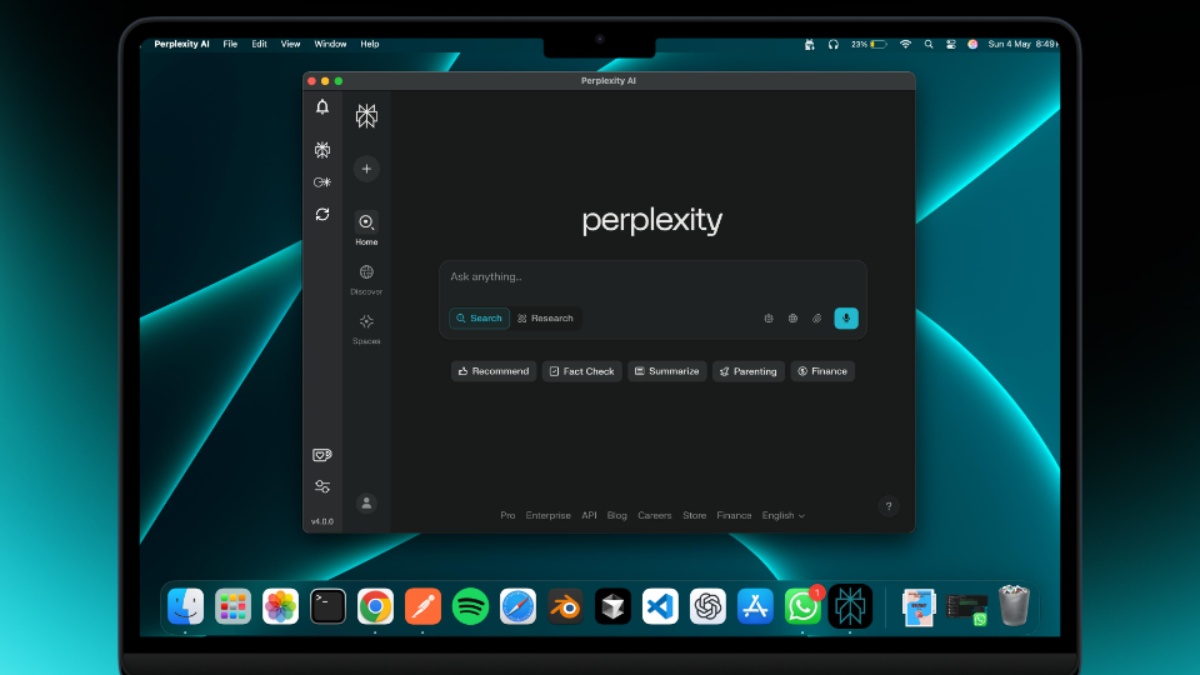Attach a file with the paperclip icon
Screen dimensions: 1200x675
click(x=817, y=318)
